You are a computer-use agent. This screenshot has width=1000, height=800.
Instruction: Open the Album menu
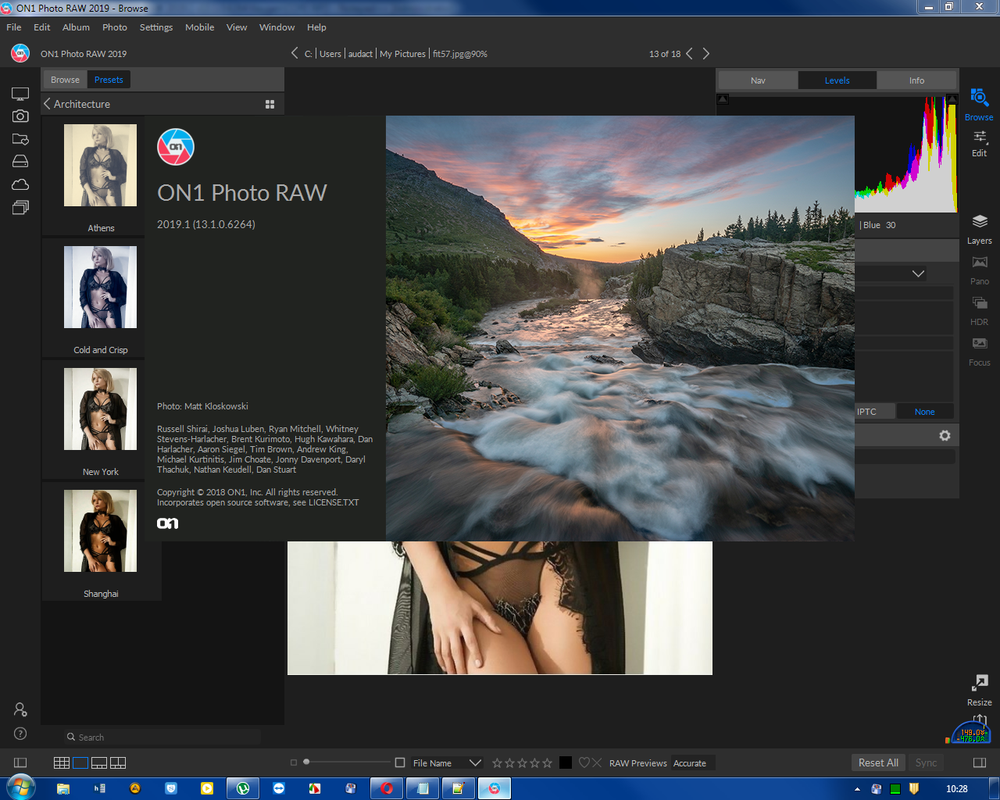pos(76,27)
